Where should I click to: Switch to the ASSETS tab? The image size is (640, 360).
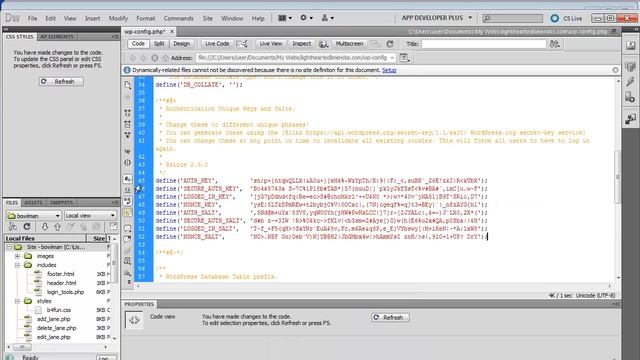coord(33,203)
